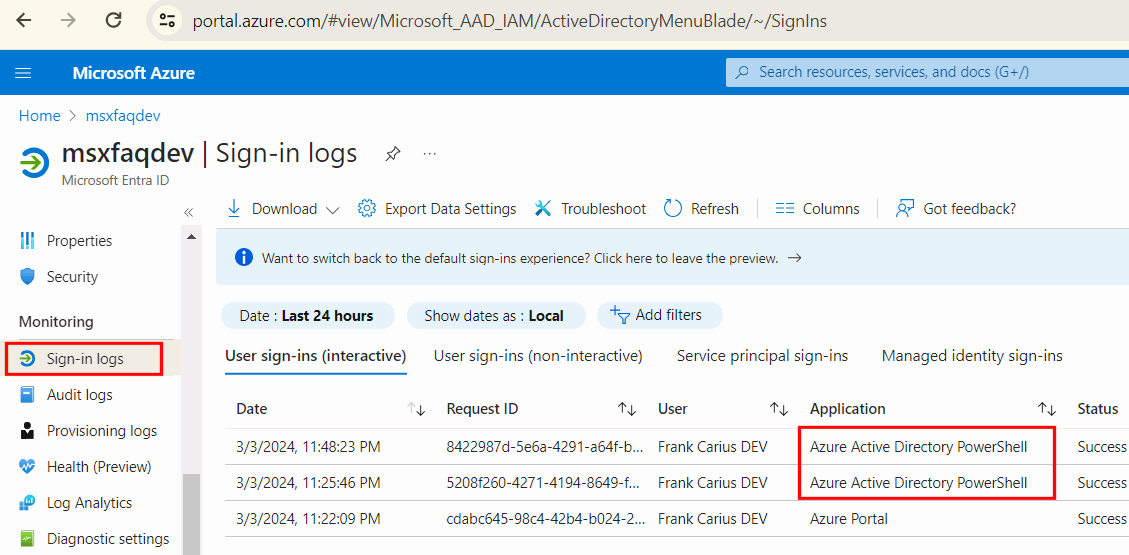The width and height of the screenshot is (1129, 555).
Task: Switch to User sign-ins (non-interactive) tab
Action: [538, 356]
